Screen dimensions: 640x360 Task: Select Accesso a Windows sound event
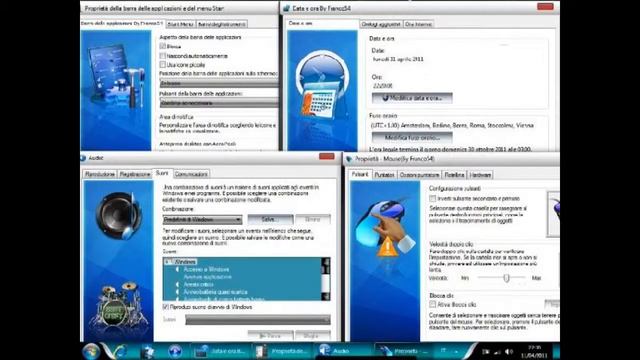[206, 269]
